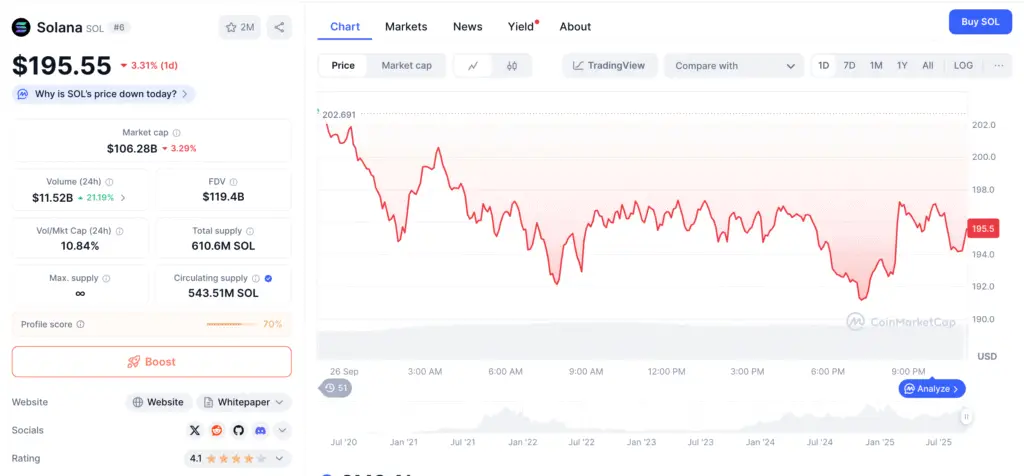This screenshot has width=1024, height=476.
Task: Open Vol/Mkt Cap (24h) info icon
Action: tap(120, 231)
